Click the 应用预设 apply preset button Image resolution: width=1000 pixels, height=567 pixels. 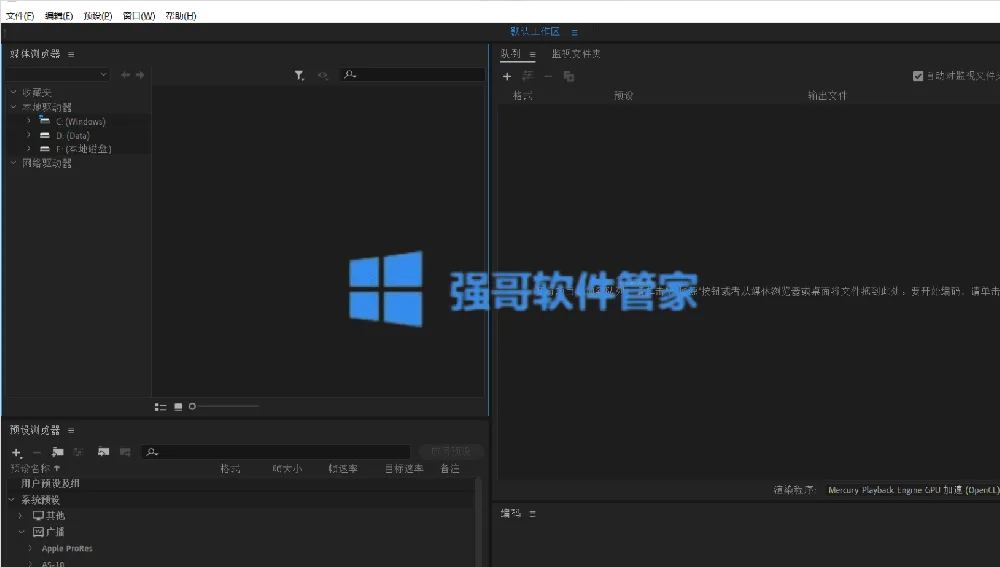pyautogui.click(x=451, y=452)
